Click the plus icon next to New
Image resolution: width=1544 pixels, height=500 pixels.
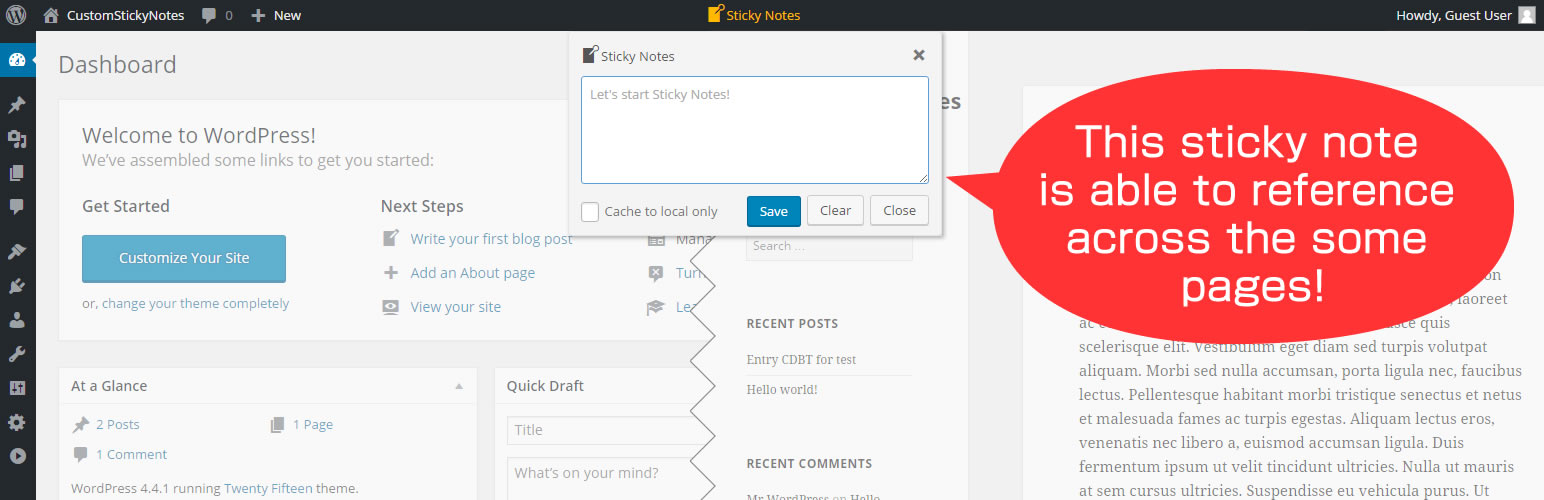point(258,15)
